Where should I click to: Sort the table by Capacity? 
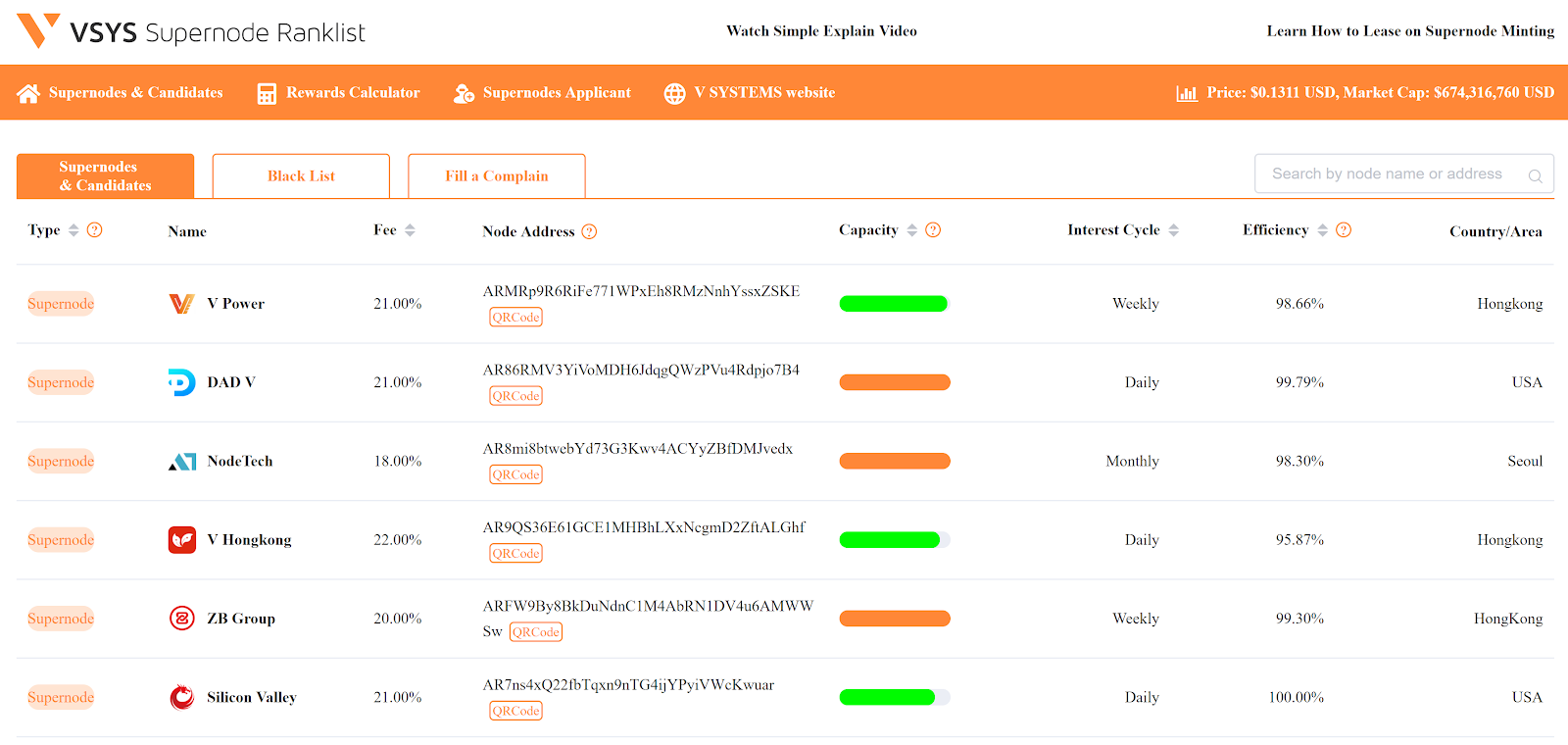click(912, 230)
